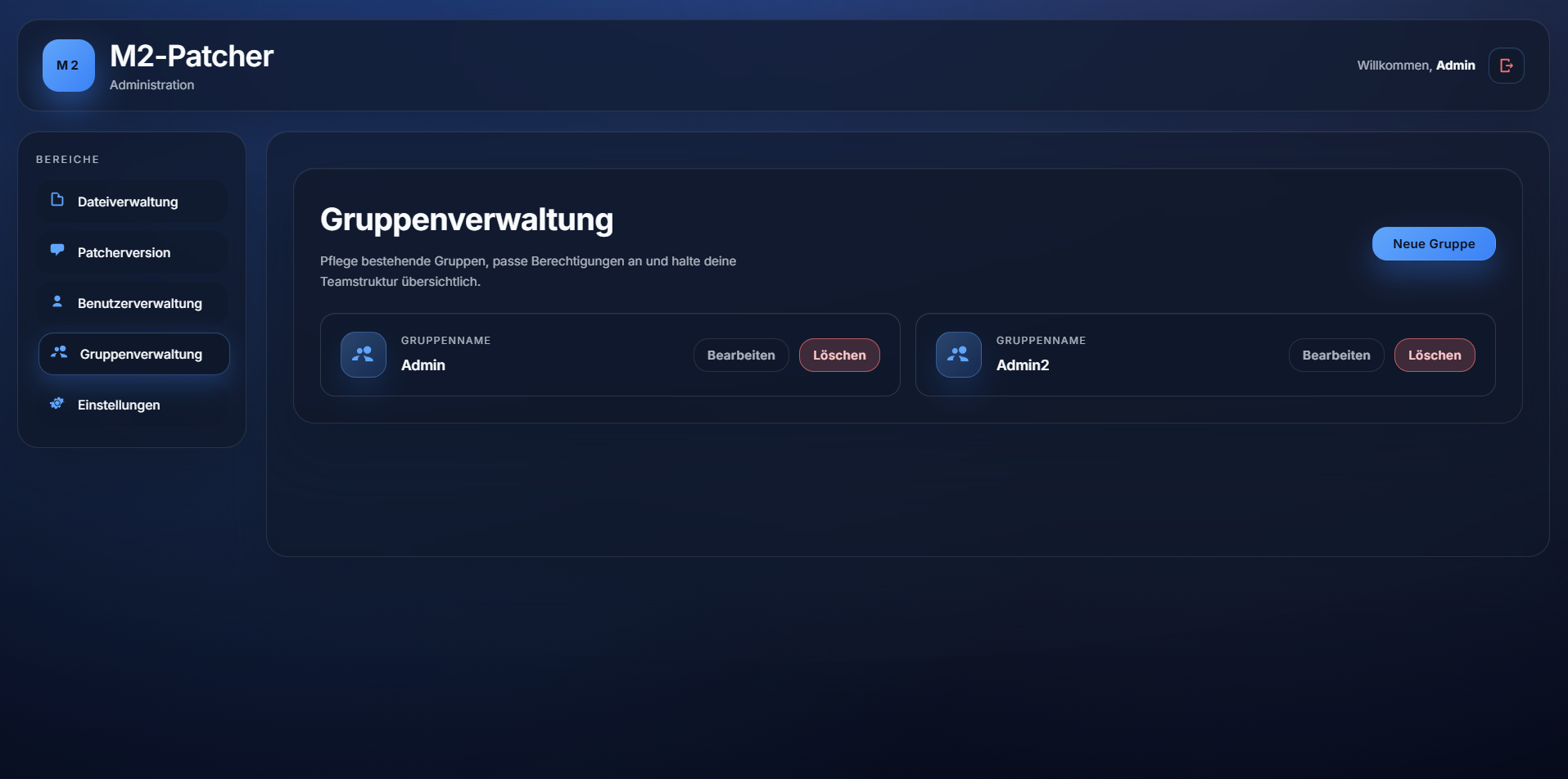Create a new group with Neue Gruppe
The height and width of the screenshot is (779, 1568).
[x=1434, y=244]
